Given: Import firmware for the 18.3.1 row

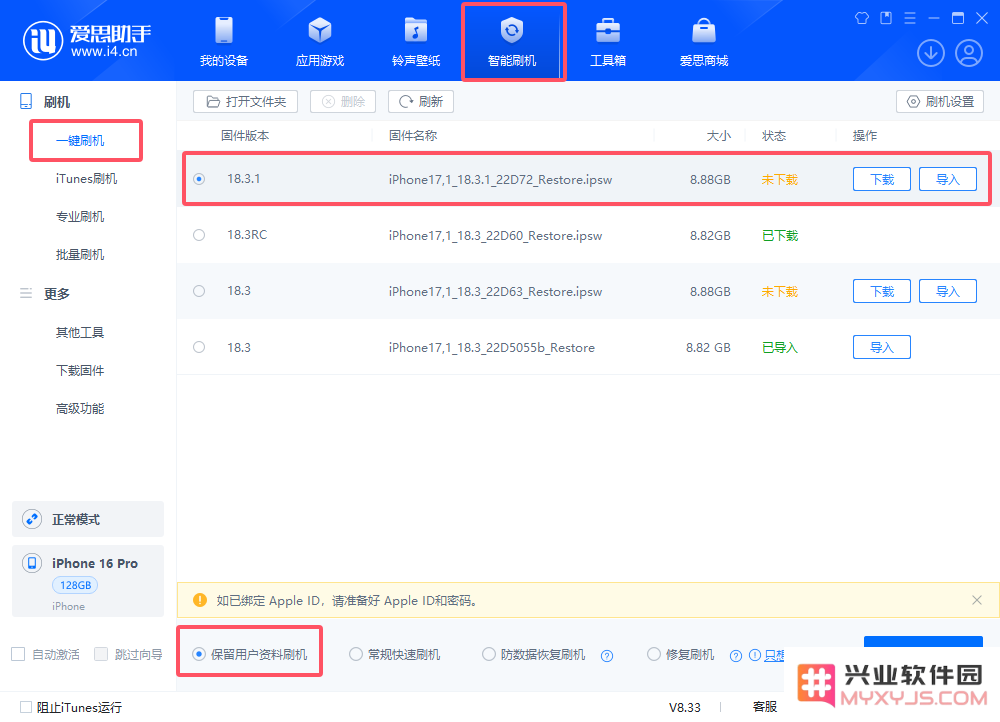Looking at the screenshot, I should click(x=948, y=179).
